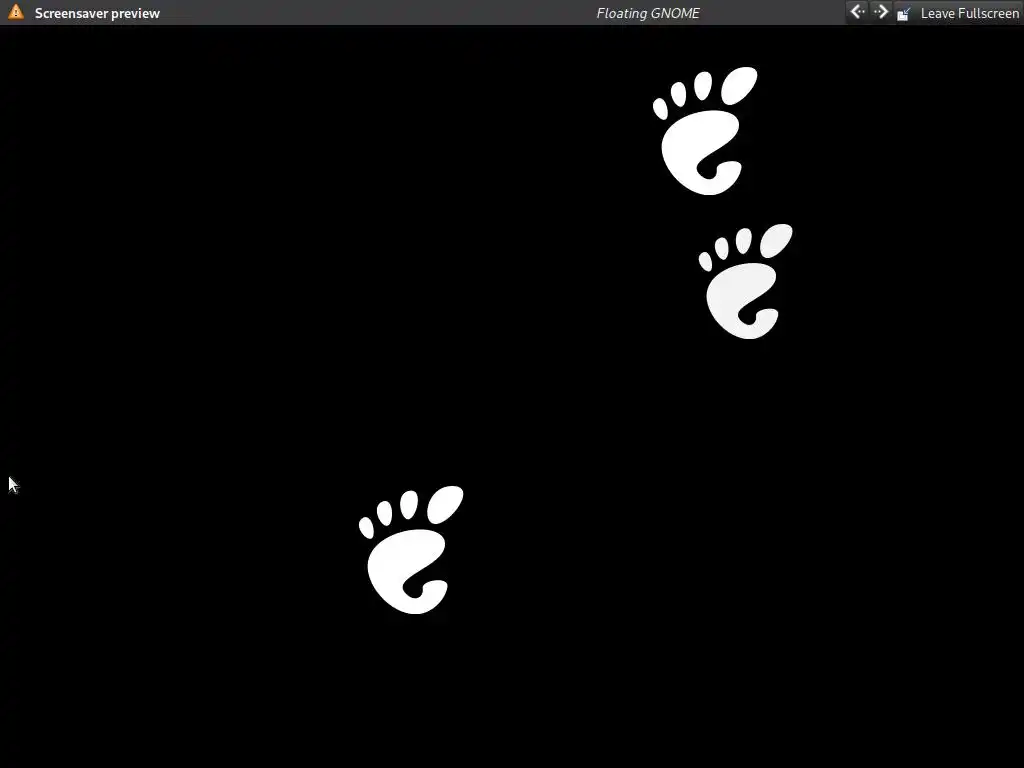This screenshot has height=768, width=1024.
Task: Click the Leave Fullscreen button
Action: pos(958,13)
